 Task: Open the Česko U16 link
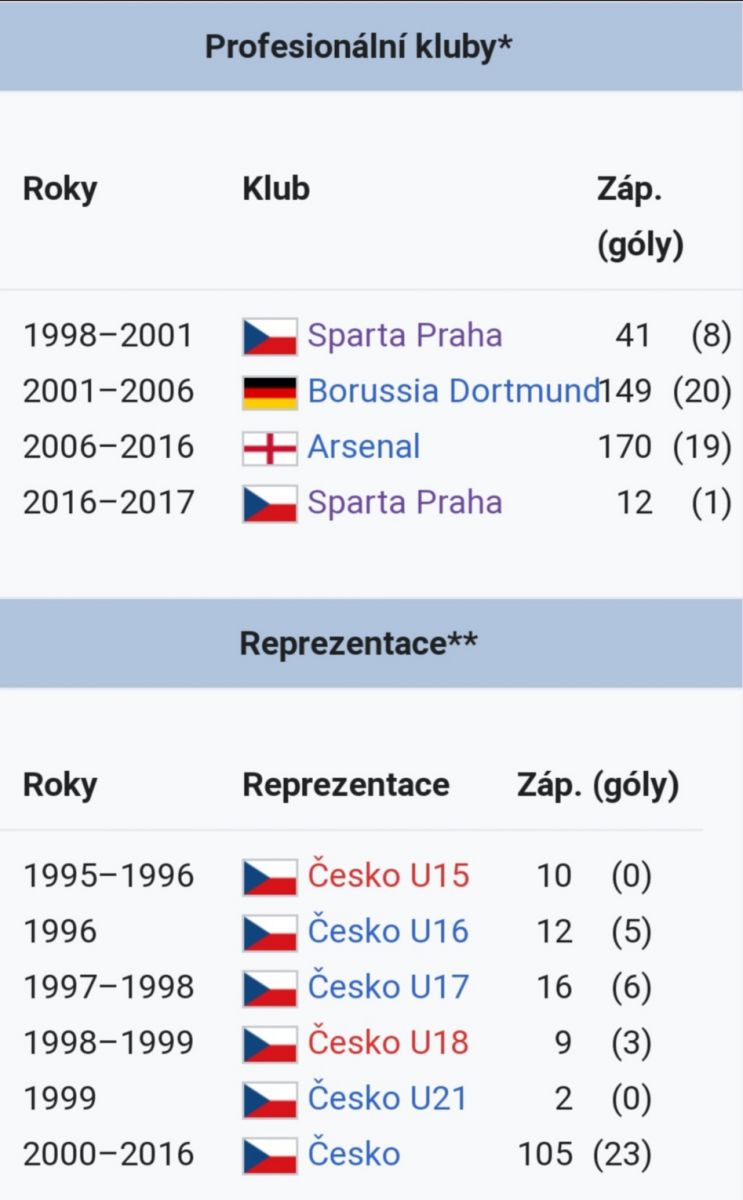(388, 932)
